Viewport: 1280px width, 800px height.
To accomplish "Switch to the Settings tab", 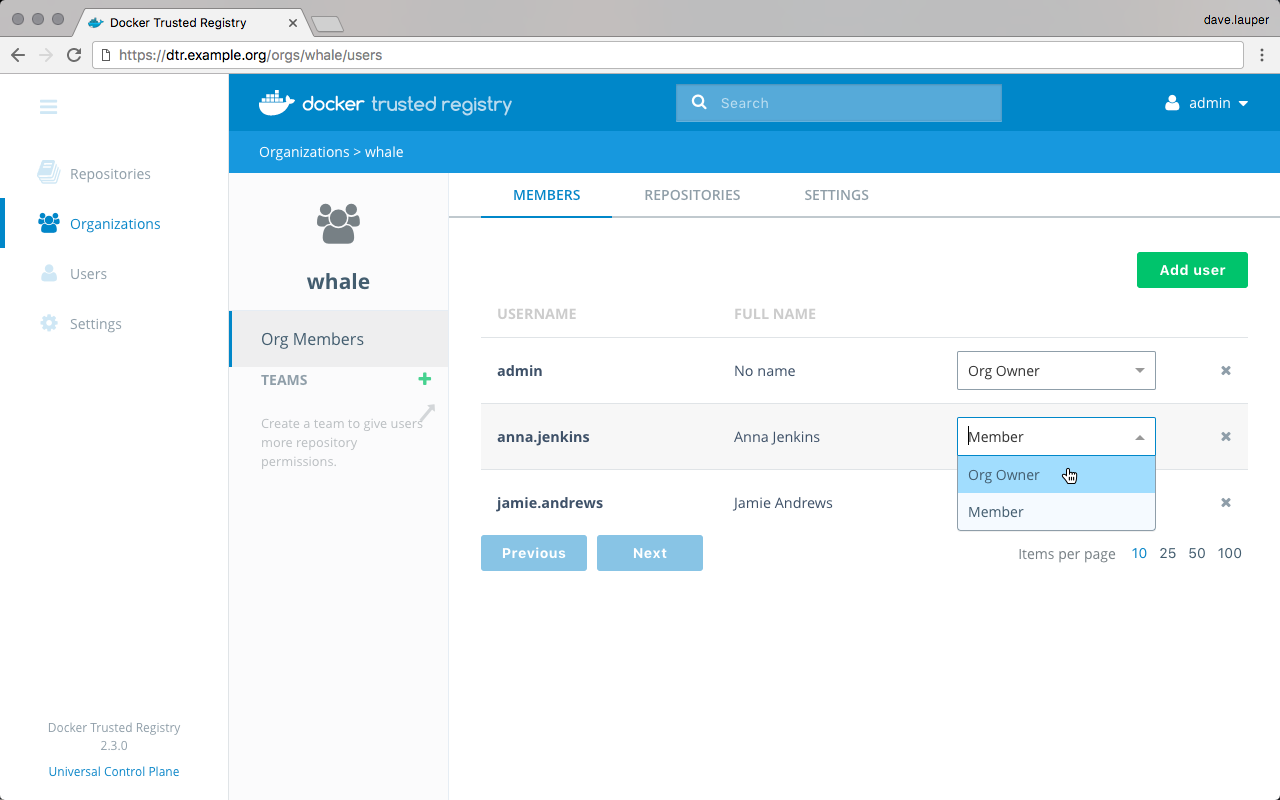I will click(836, 195).
